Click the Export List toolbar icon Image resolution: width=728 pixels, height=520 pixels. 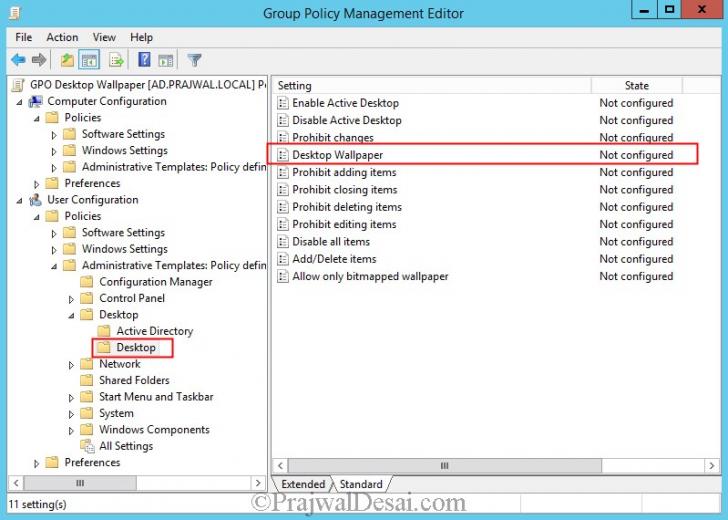point(116,60)
